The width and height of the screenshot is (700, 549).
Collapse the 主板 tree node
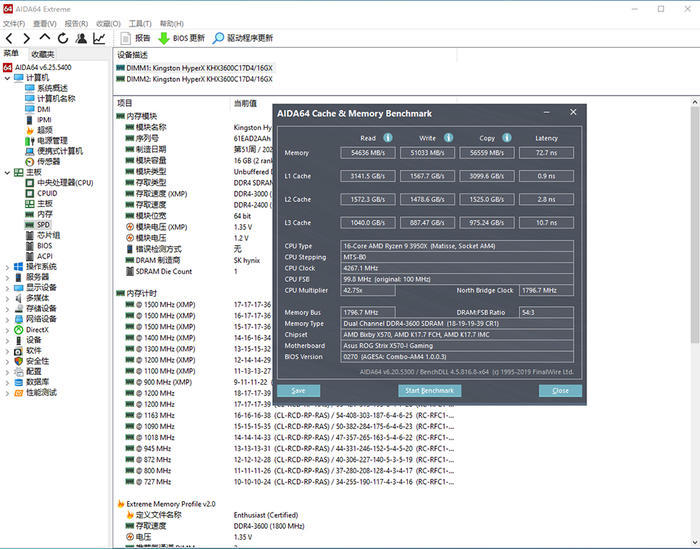pos(7,172)
